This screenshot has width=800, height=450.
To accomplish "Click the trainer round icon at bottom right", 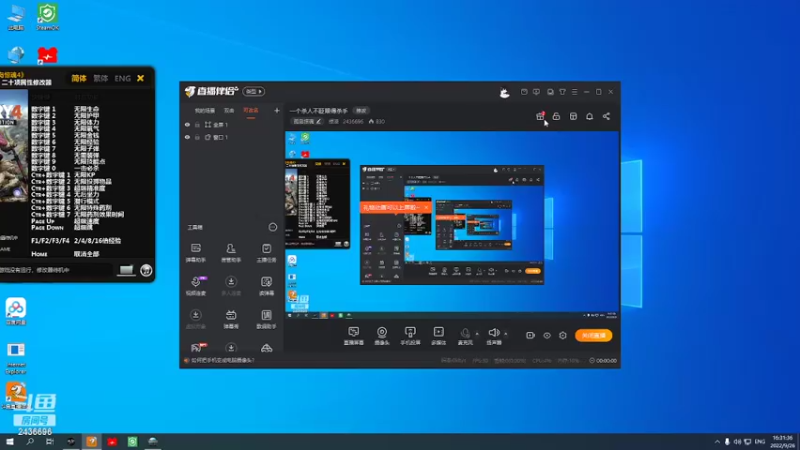I will (x=146, y=270).
